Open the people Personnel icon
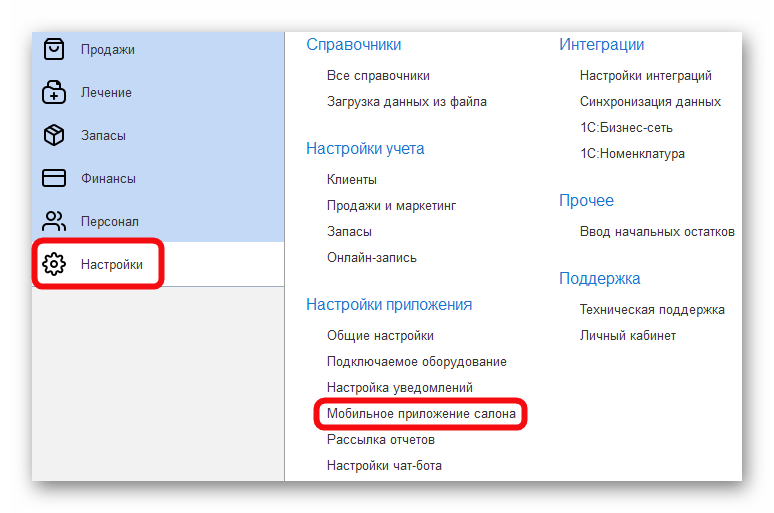This screenshot has width=774, height=513. pos(54,221)
